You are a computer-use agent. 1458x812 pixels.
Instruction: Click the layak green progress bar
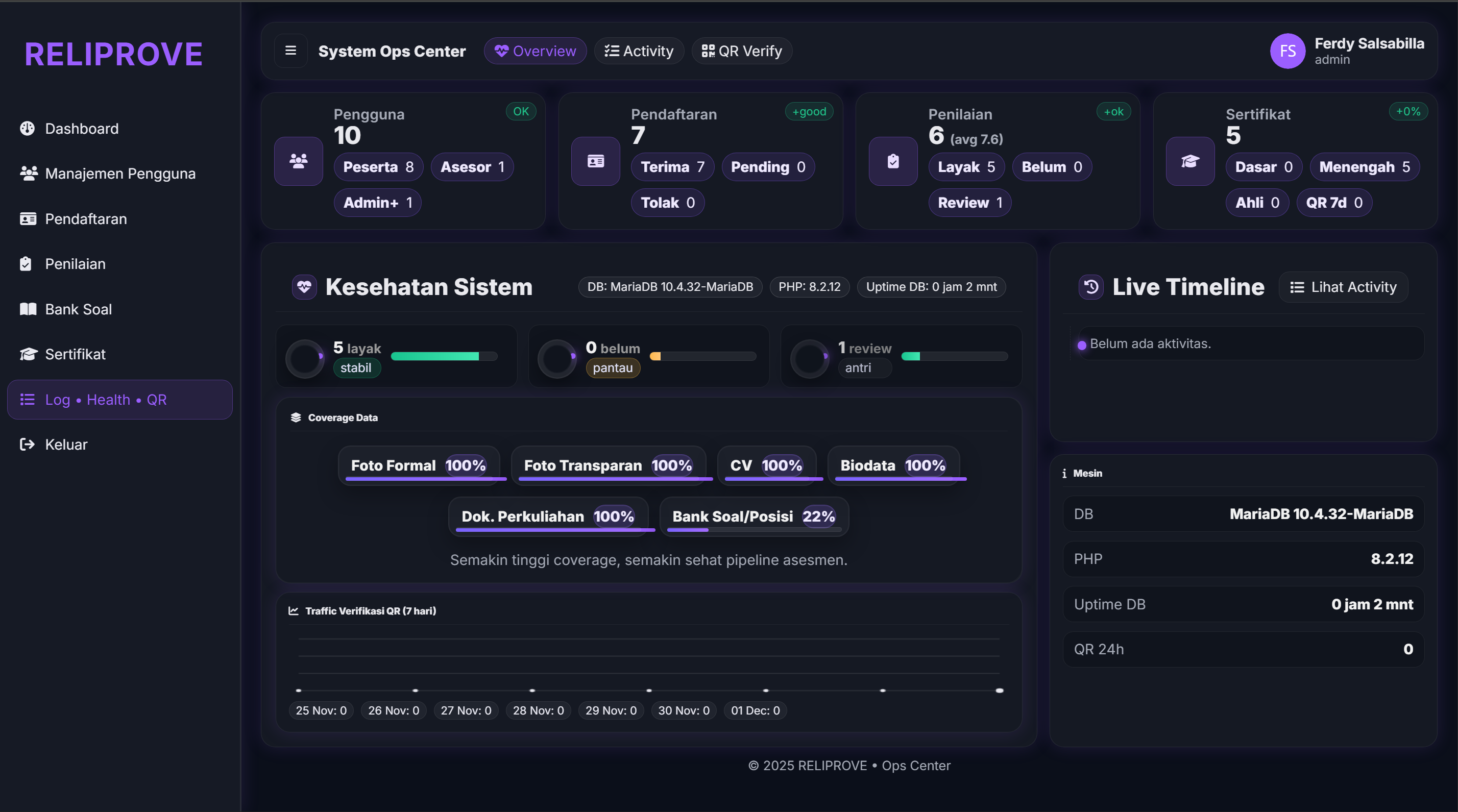point(444,356)
